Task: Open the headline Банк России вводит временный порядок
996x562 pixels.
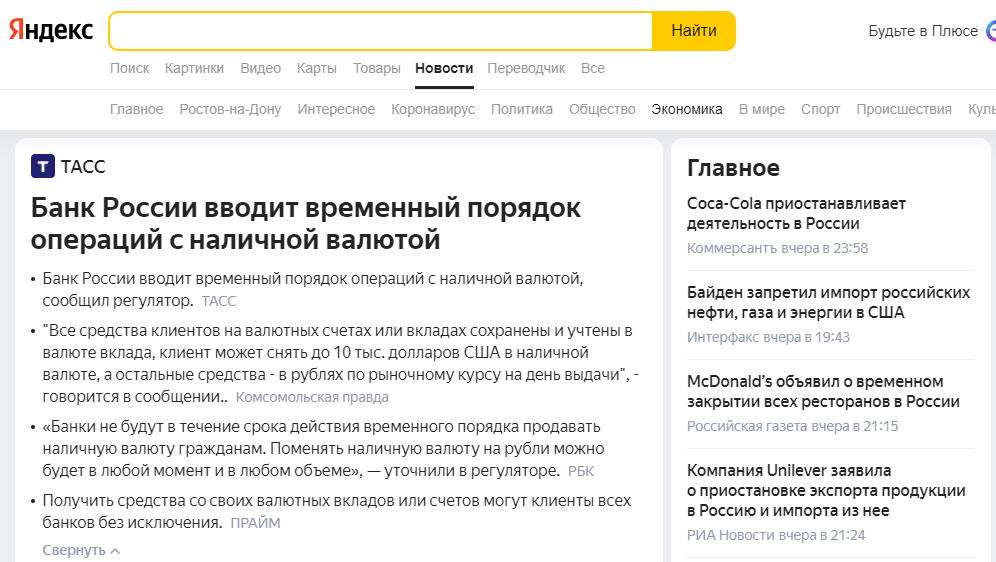Action: 306,224
